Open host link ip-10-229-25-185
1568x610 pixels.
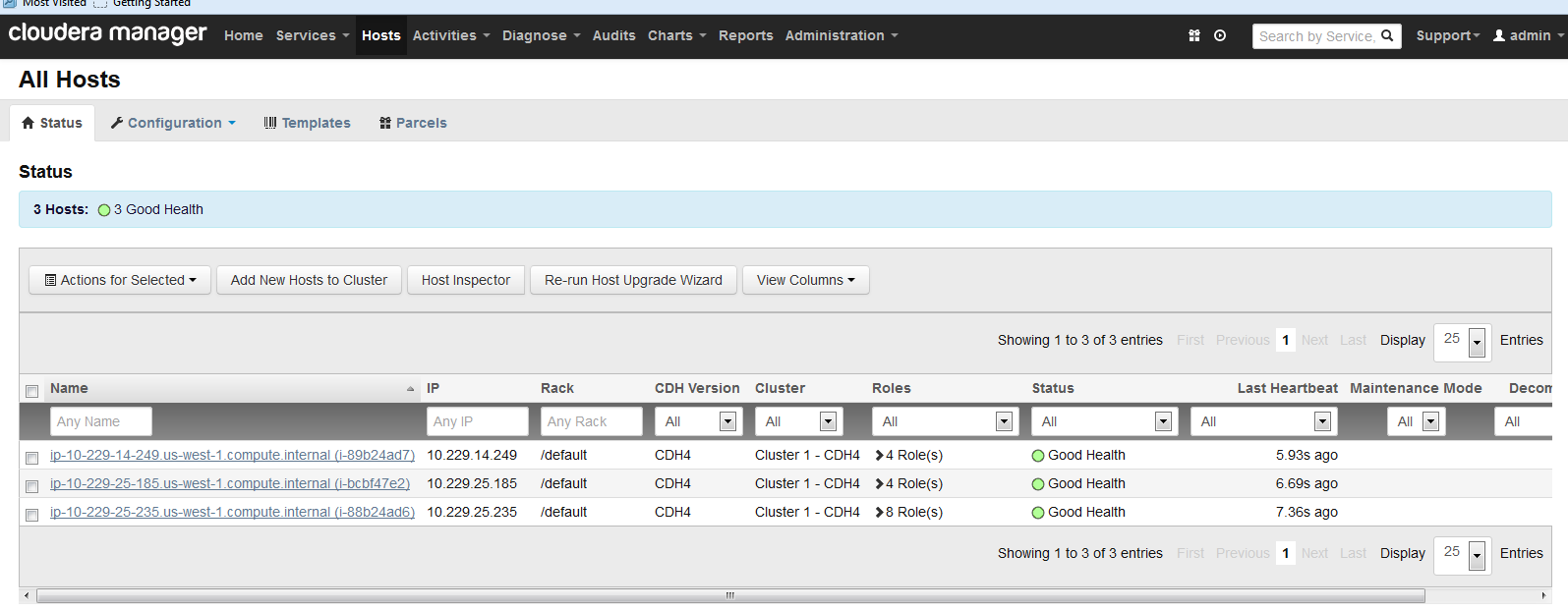click(230, 483)
